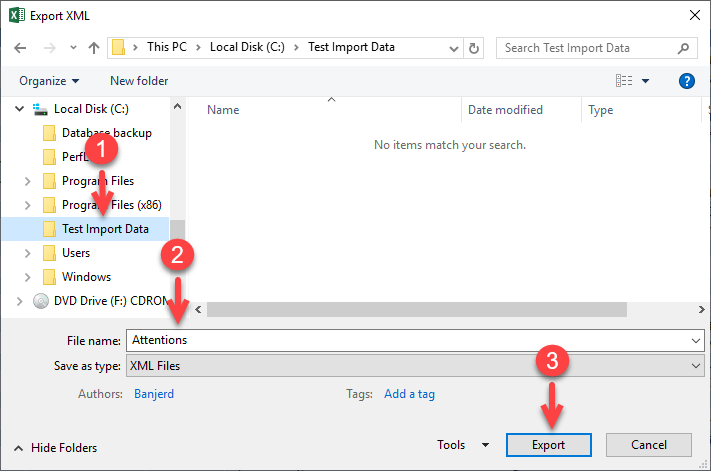The height and width of the screenshot is (471, 711).
Task: Open the address bar history dropdown
Action: tap(453, 49)
